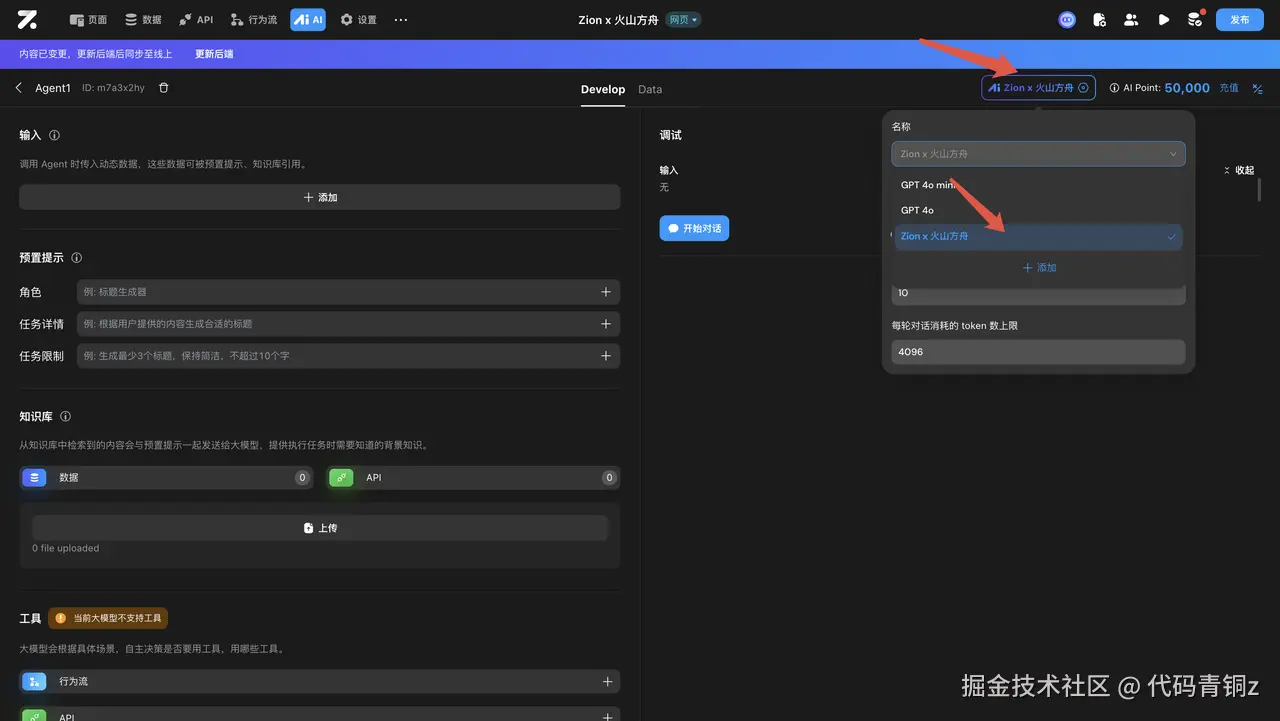Click the plus icon in 角色 field
The width and height of the screenshot is (1280, 721).
606,292
